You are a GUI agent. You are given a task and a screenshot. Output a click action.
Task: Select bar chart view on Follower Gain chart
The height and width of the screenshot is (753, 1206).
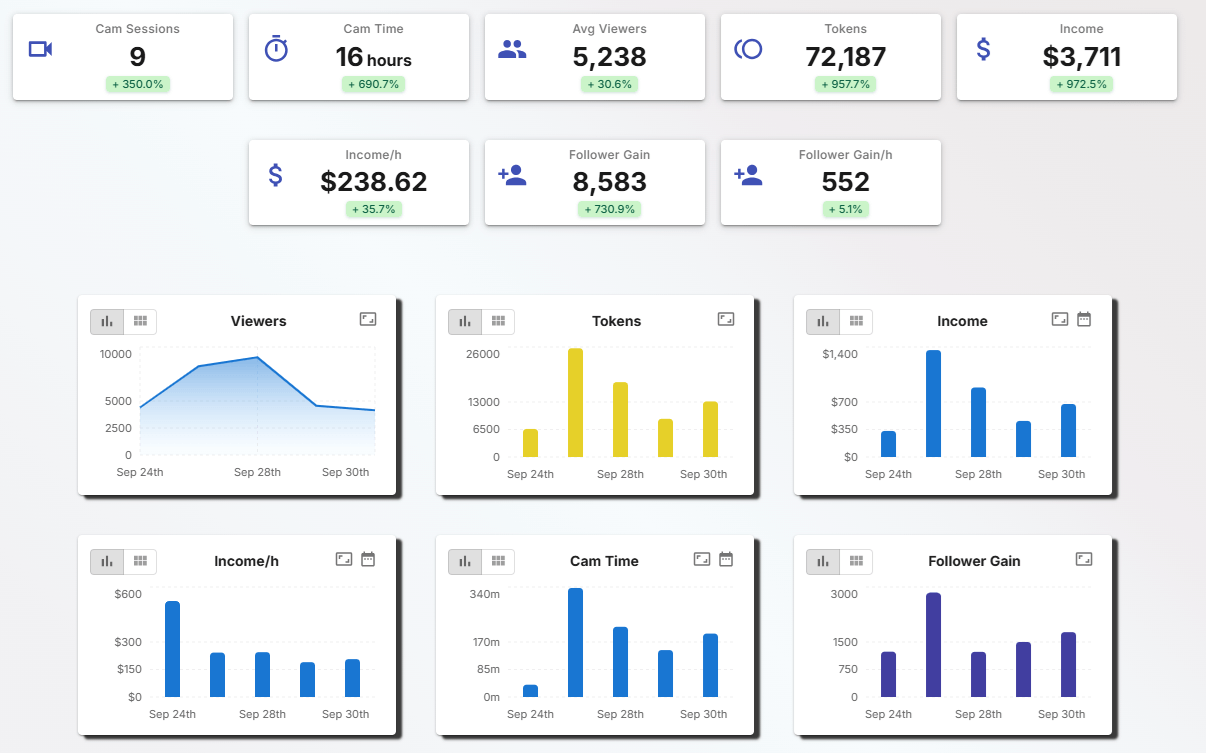click(x=823, y=561)
